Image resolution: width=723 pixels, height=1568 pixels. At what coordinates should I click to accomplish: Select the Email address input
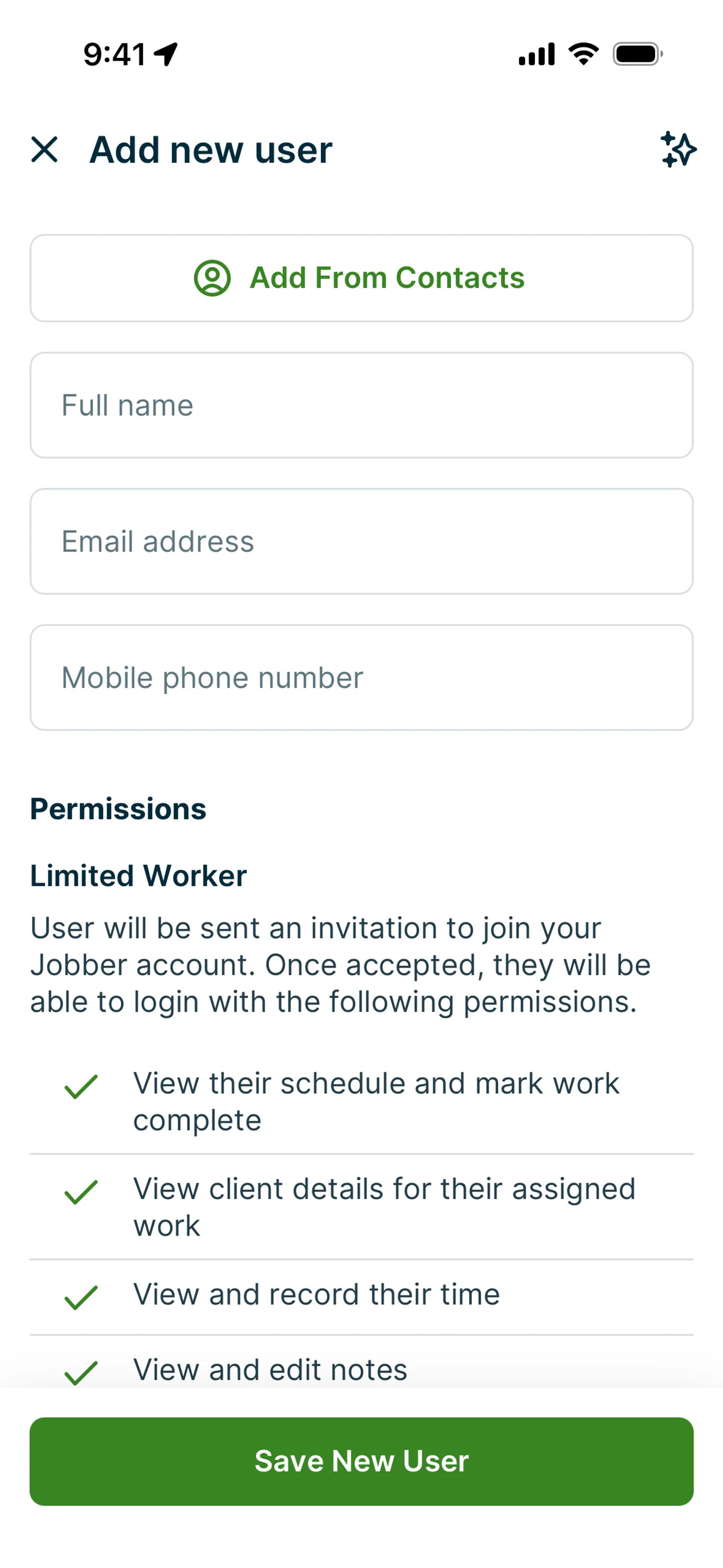361,542
